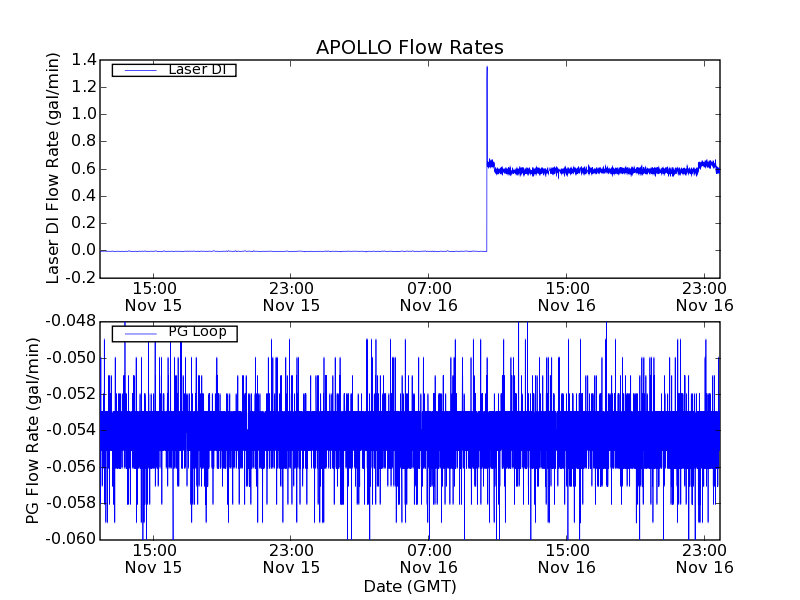Screen dimensions: 800x600
Task: Click the Laser DI Flow Rate y-axis label
Action: click(54, 168)
